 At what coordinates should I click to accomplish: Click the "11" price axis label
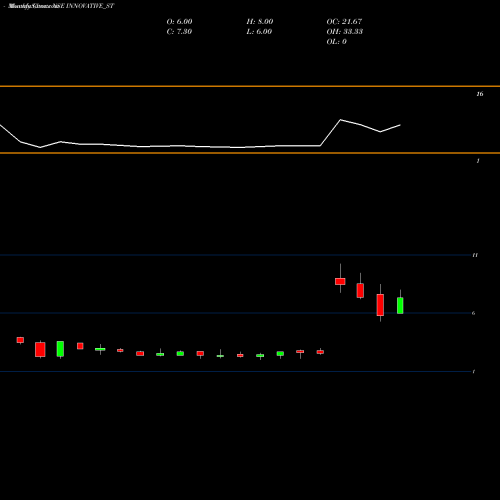[x=475, y=255]
